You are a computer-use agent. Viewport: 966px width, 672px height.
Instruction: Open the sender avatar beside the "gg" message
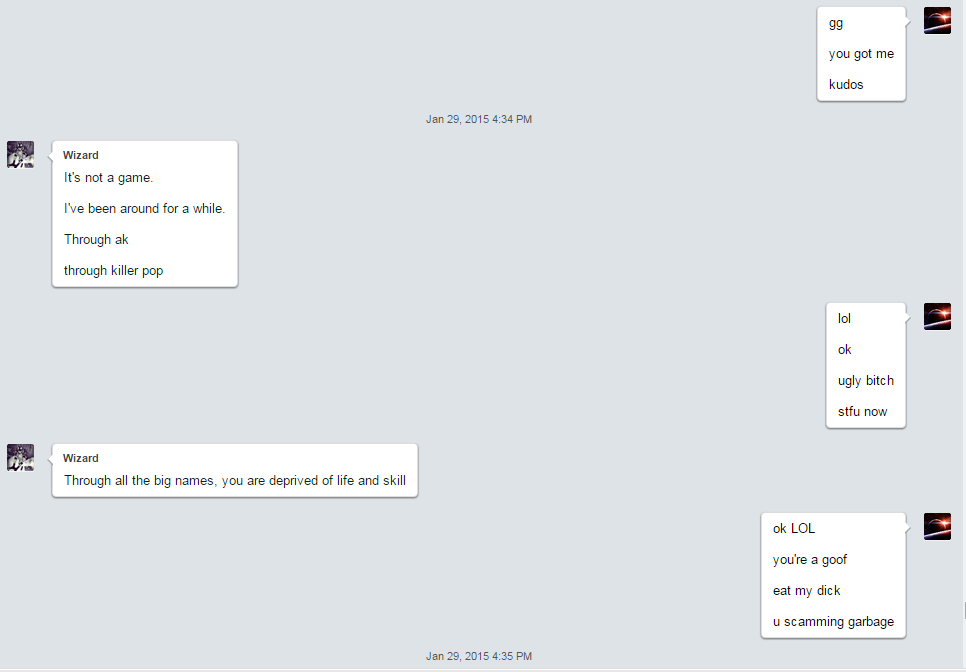click(x=937, y=20)
